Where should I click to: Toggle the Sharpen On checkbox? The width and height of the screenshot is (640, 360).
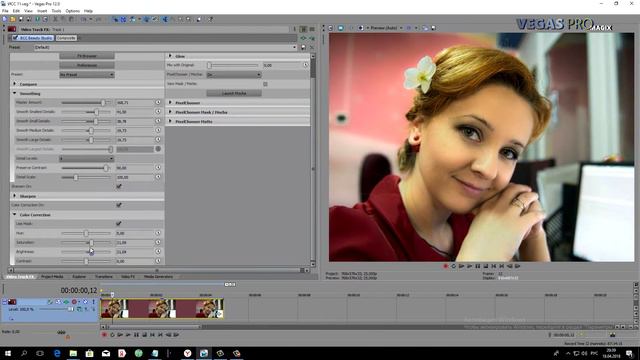pyautogui.click(x=119, y=187)
